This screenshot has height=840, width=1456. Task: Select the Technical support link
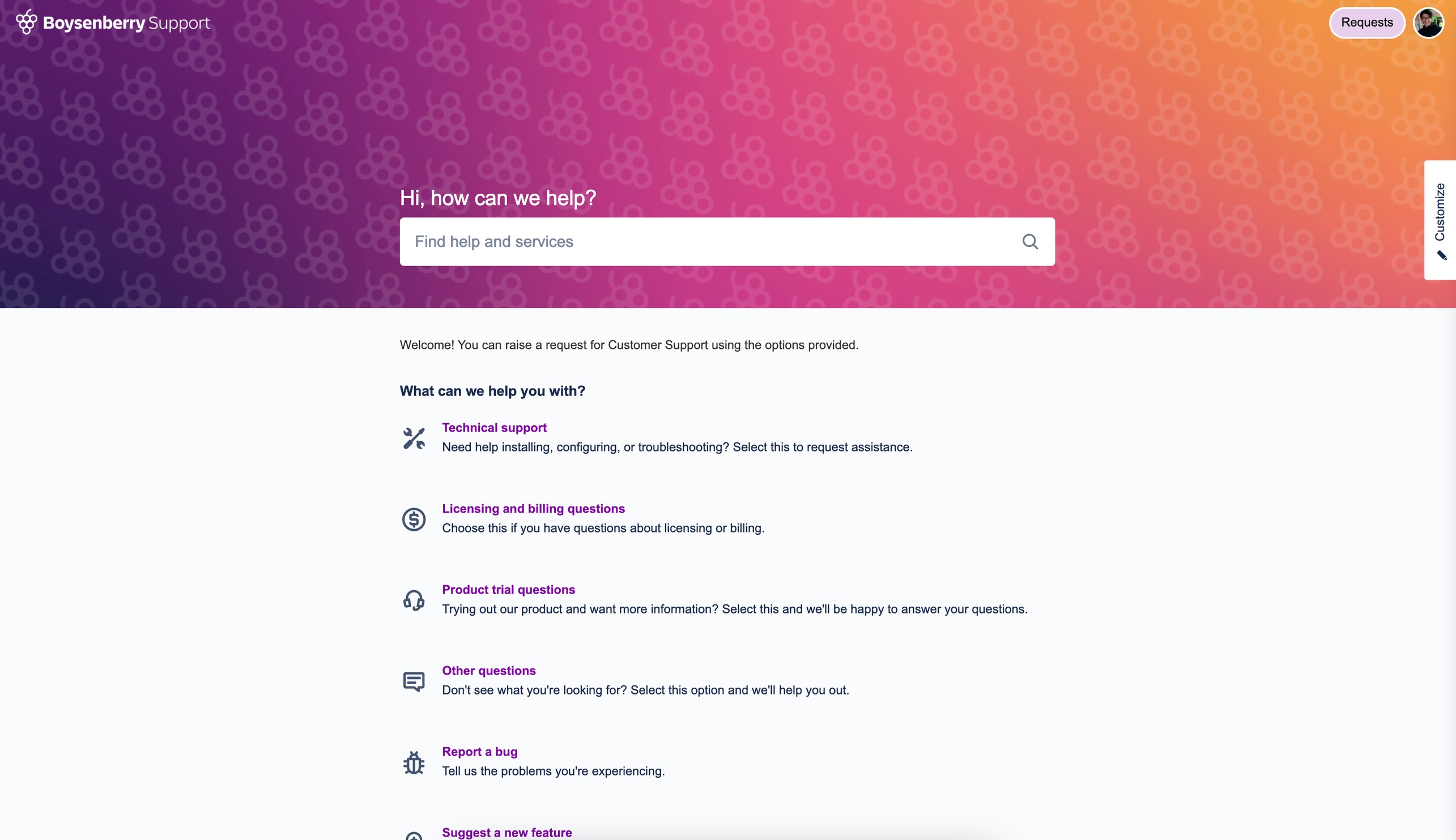494,427
